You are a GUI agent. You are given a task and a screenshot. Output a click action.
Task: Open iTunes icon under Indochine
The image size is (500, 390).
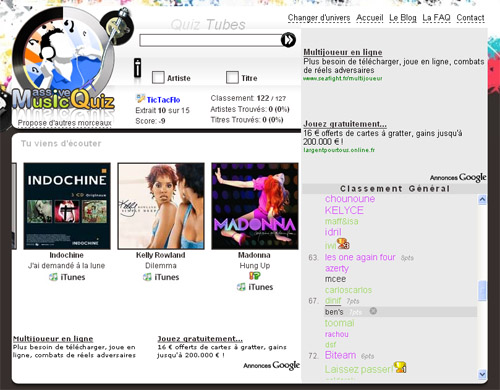[x=53, y=277]
